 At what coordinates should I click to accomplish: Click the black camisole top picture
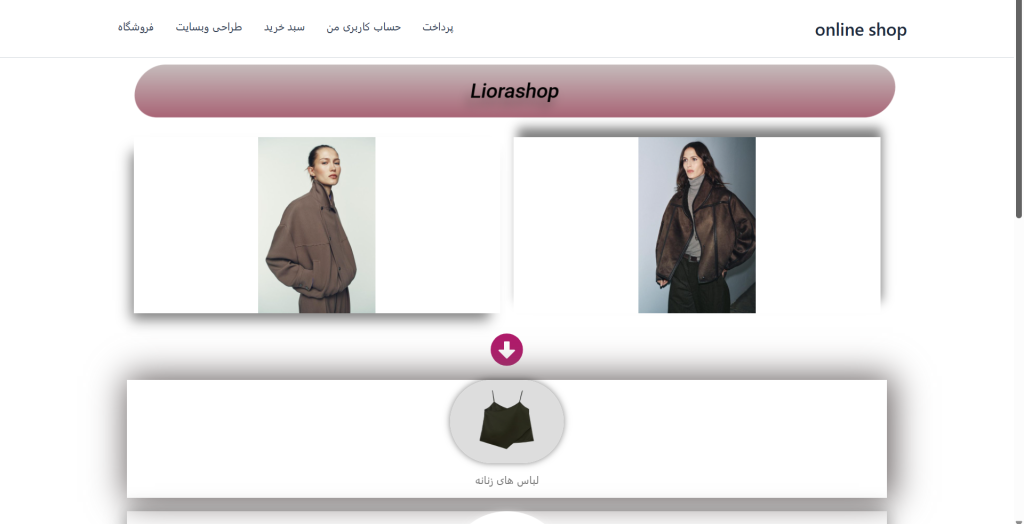507,419
